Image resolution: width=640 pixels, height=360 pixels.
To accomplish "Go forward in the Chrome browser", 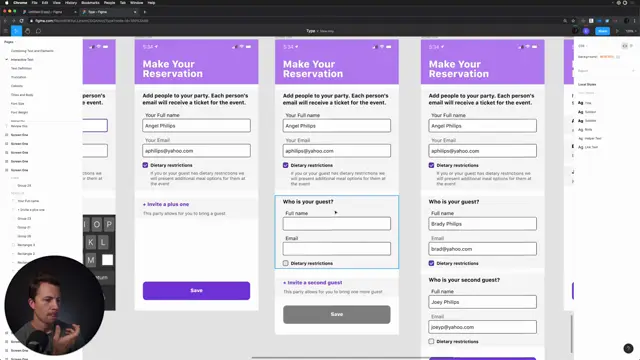I will pyautogui.click(x=13, y=21).
